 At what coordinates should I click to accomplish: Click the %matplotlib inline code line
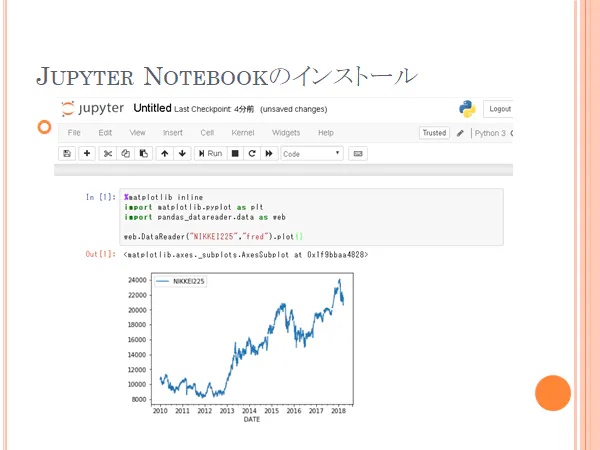[163, 197]
